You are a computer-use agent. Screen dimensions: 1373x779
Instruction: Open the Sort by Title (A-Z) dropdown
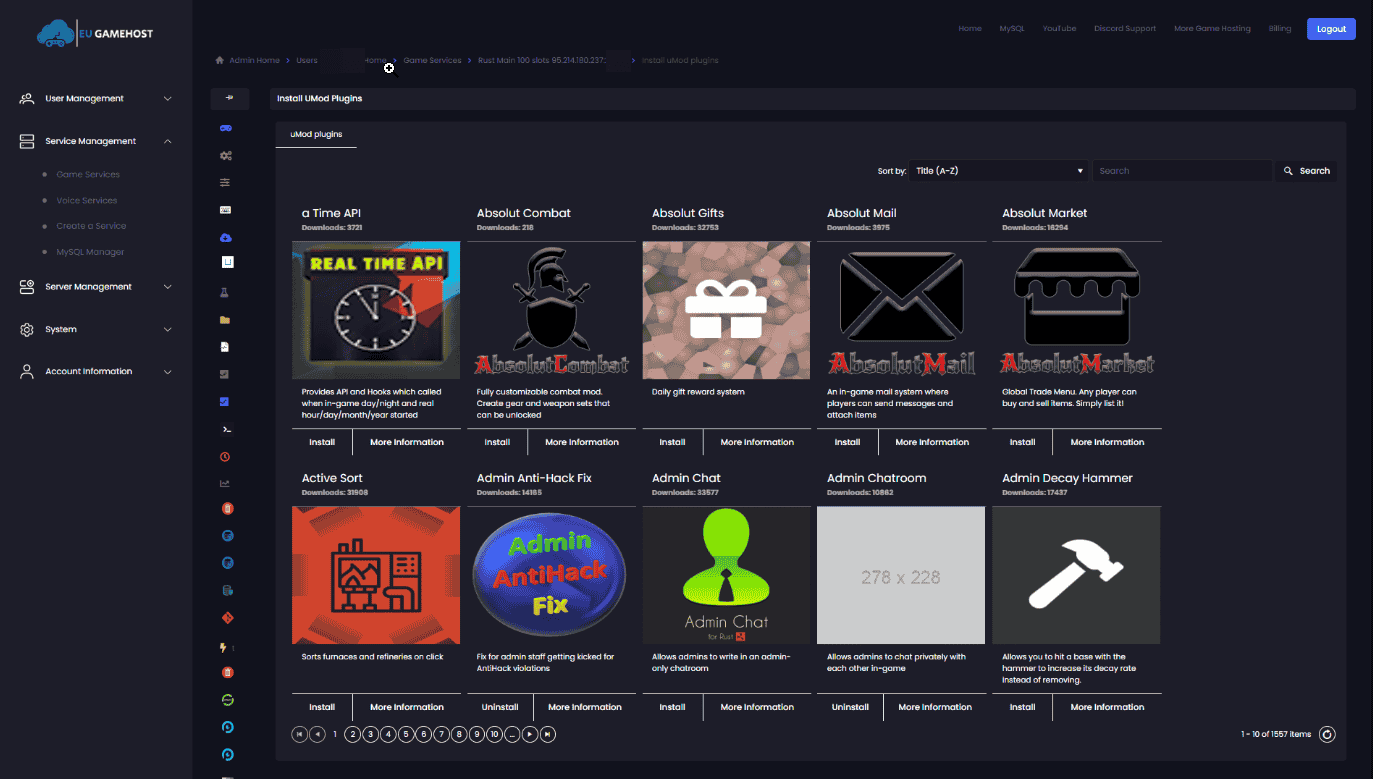[x=999, y=171]
